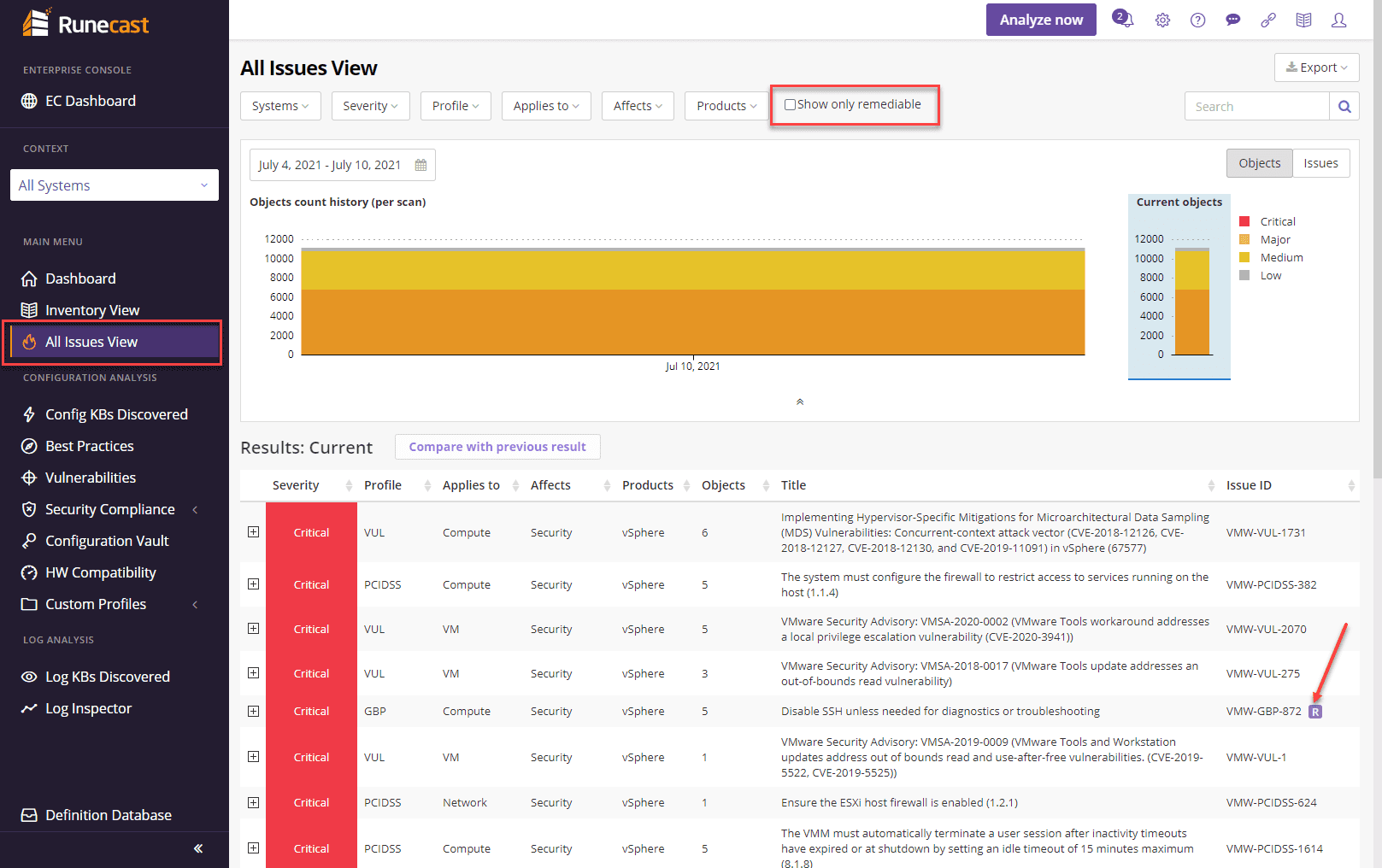Open the All Systems context dropdown
This screenshot has height=868, width=1382.
coord(114,185)
